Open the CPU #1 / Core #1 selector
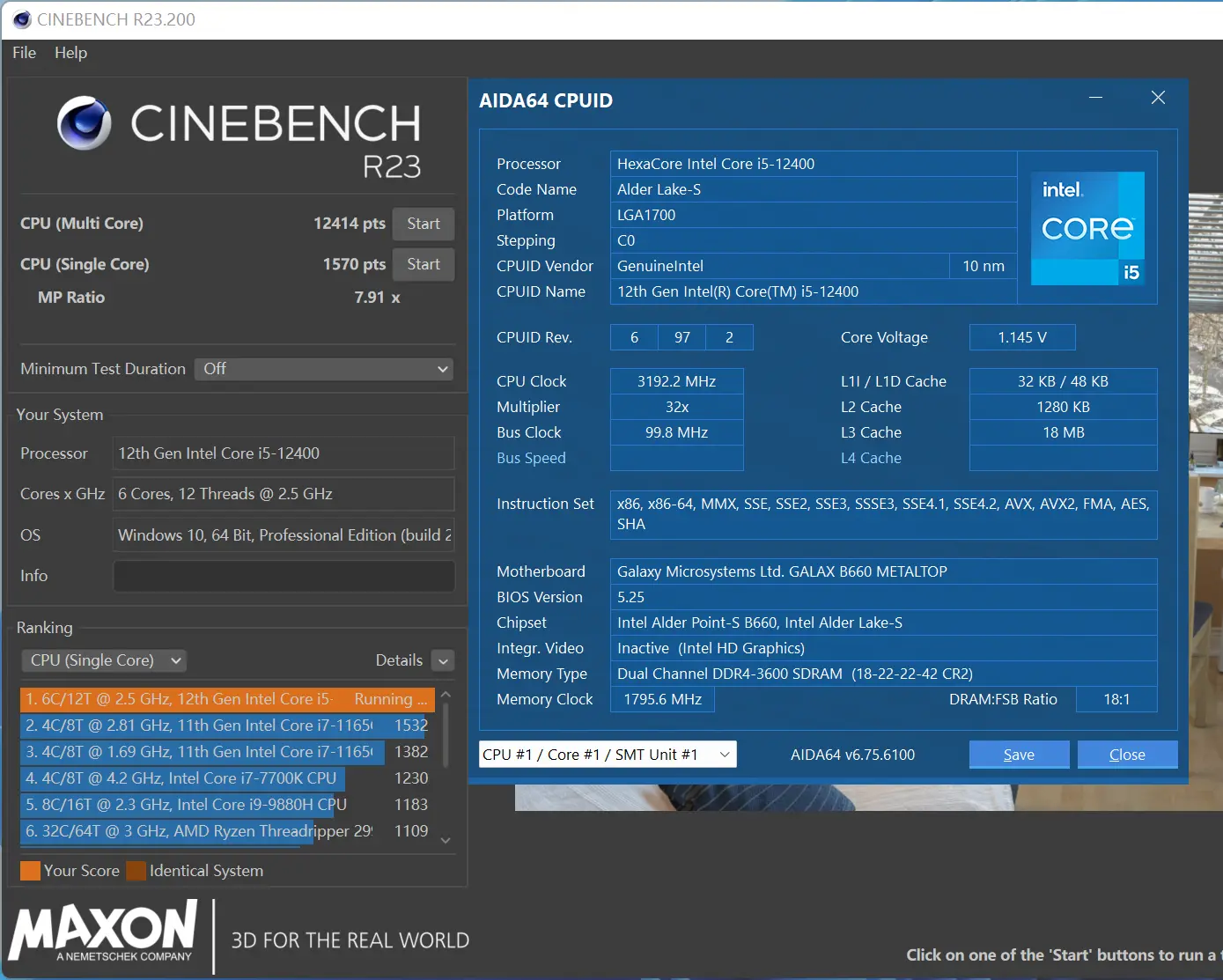The image size is (1223, 980). 608,755
